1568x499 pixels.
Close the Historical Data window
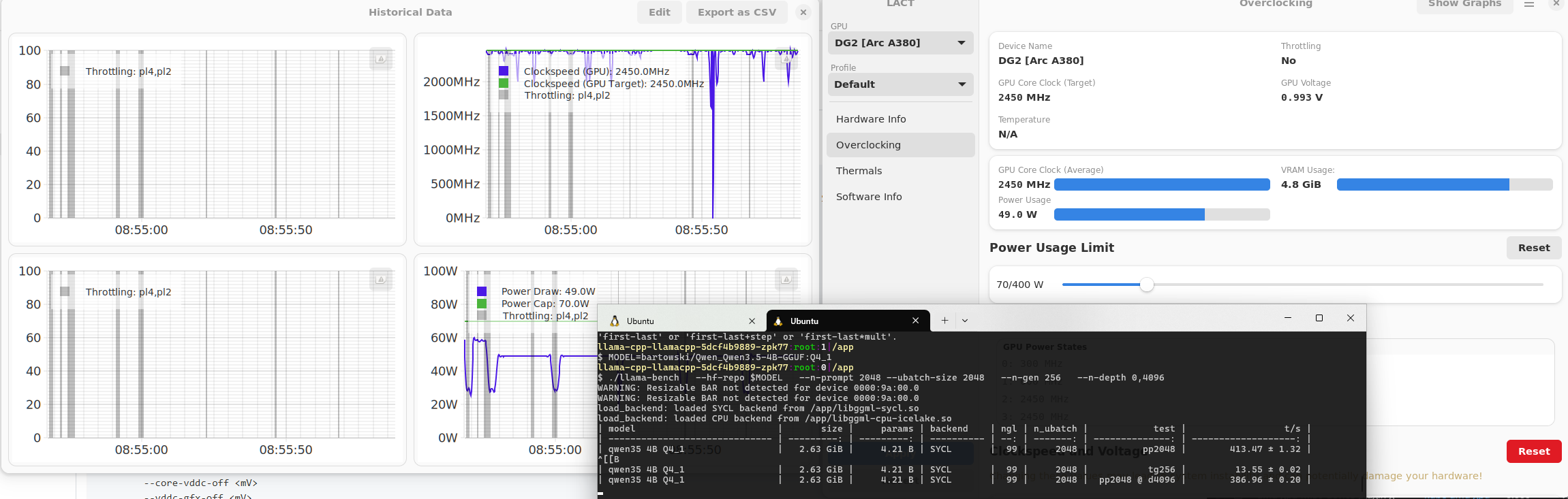point(803,12)
